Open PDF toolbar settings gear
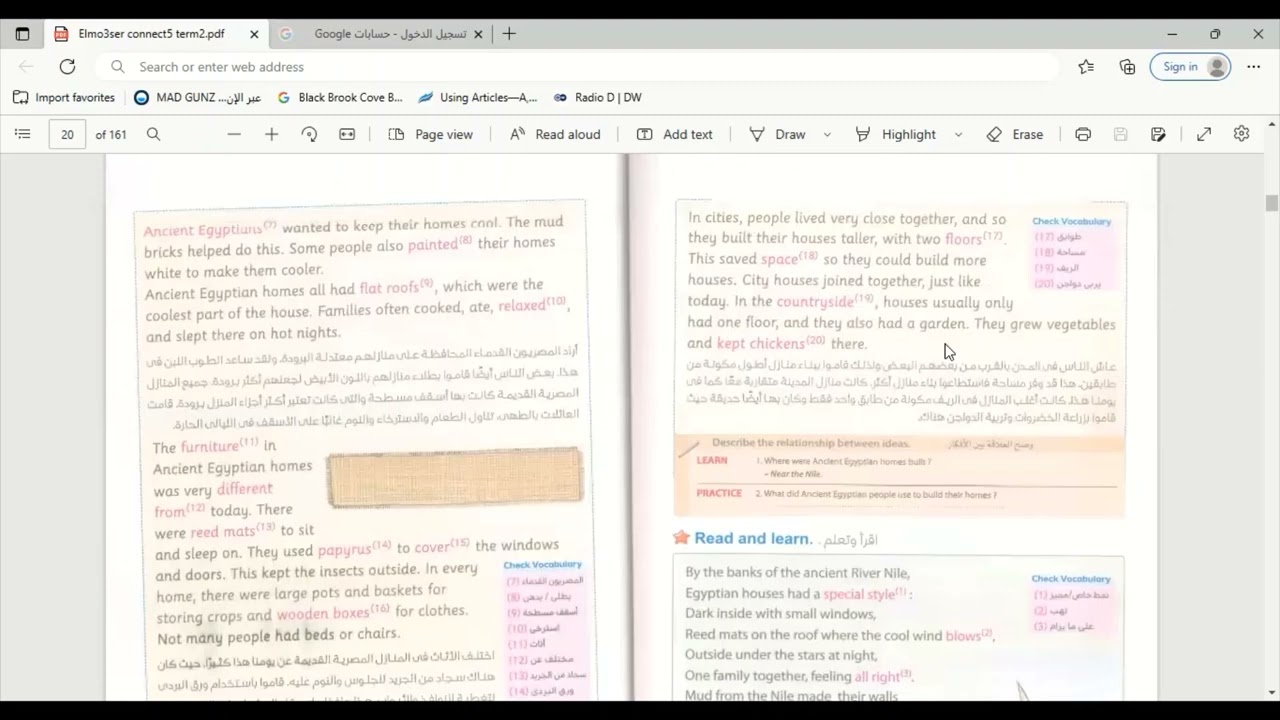This screenshot has height=720, width=1280. click(1241, 134)
